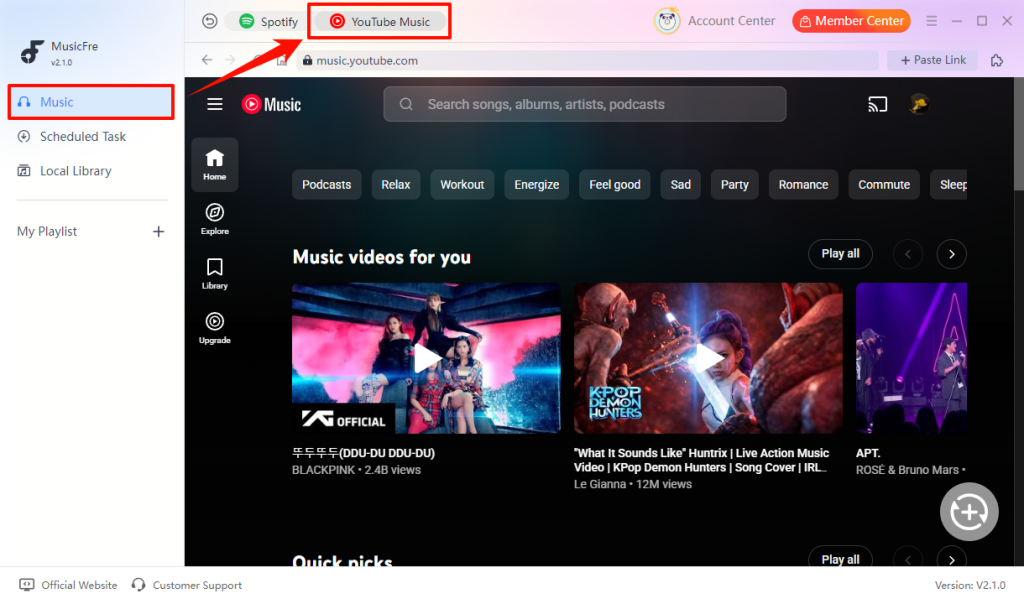Open the APT. video thumbnail

[911, 358]
